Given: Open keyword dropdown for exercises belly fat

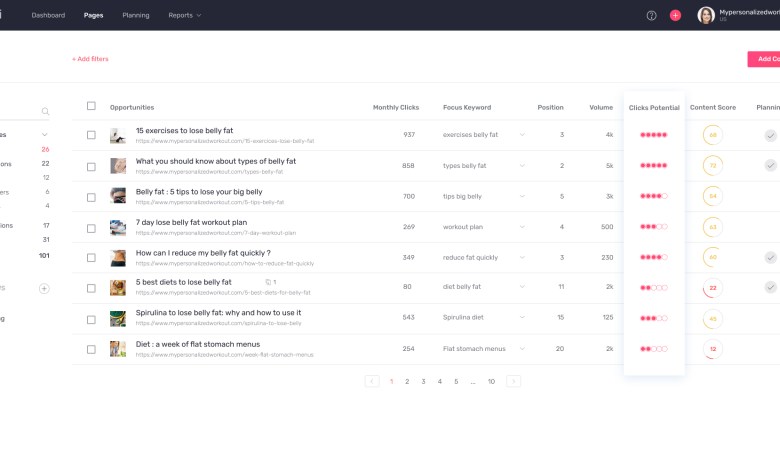Looking at the screenshot, I should (x=522, y=135).
